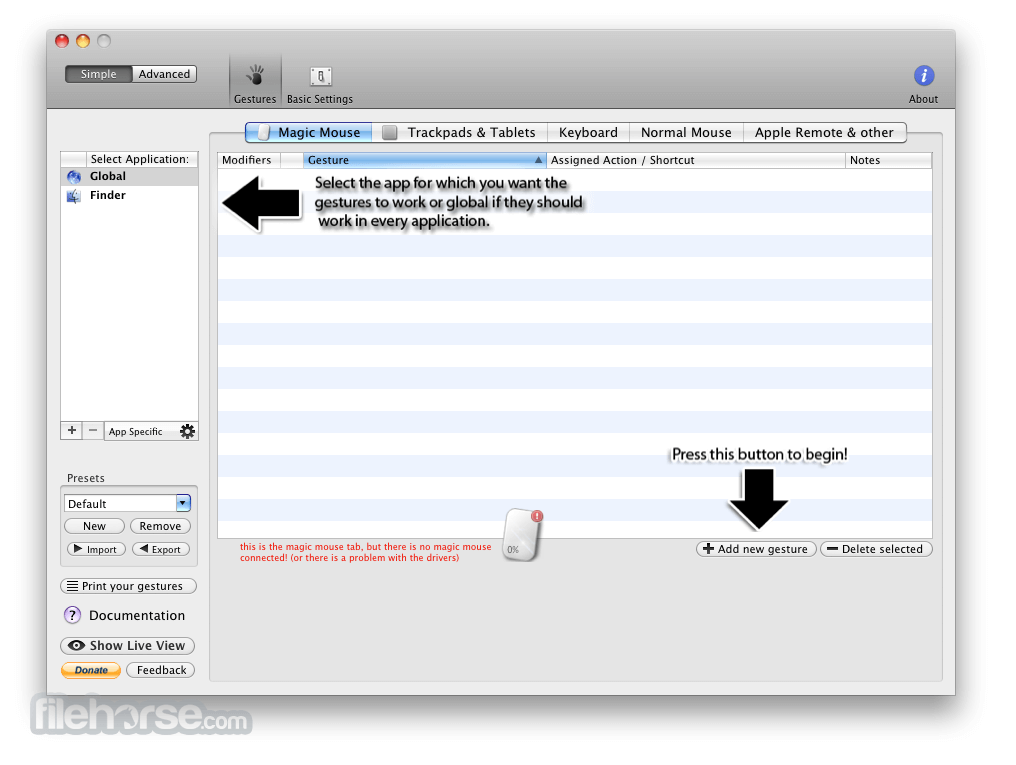Click the Magic Mouse battery status icon
Viewport: 1016px width, 765px height.
click(x=522, y=535)
